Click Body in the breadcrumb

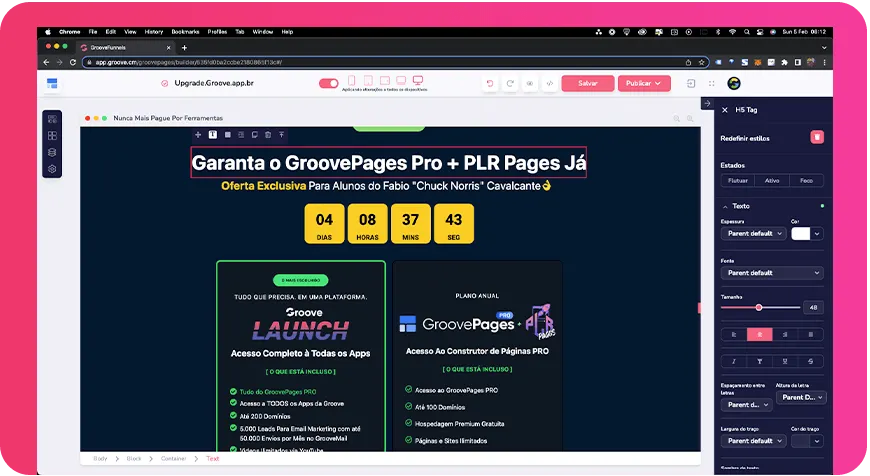[100, 459]
